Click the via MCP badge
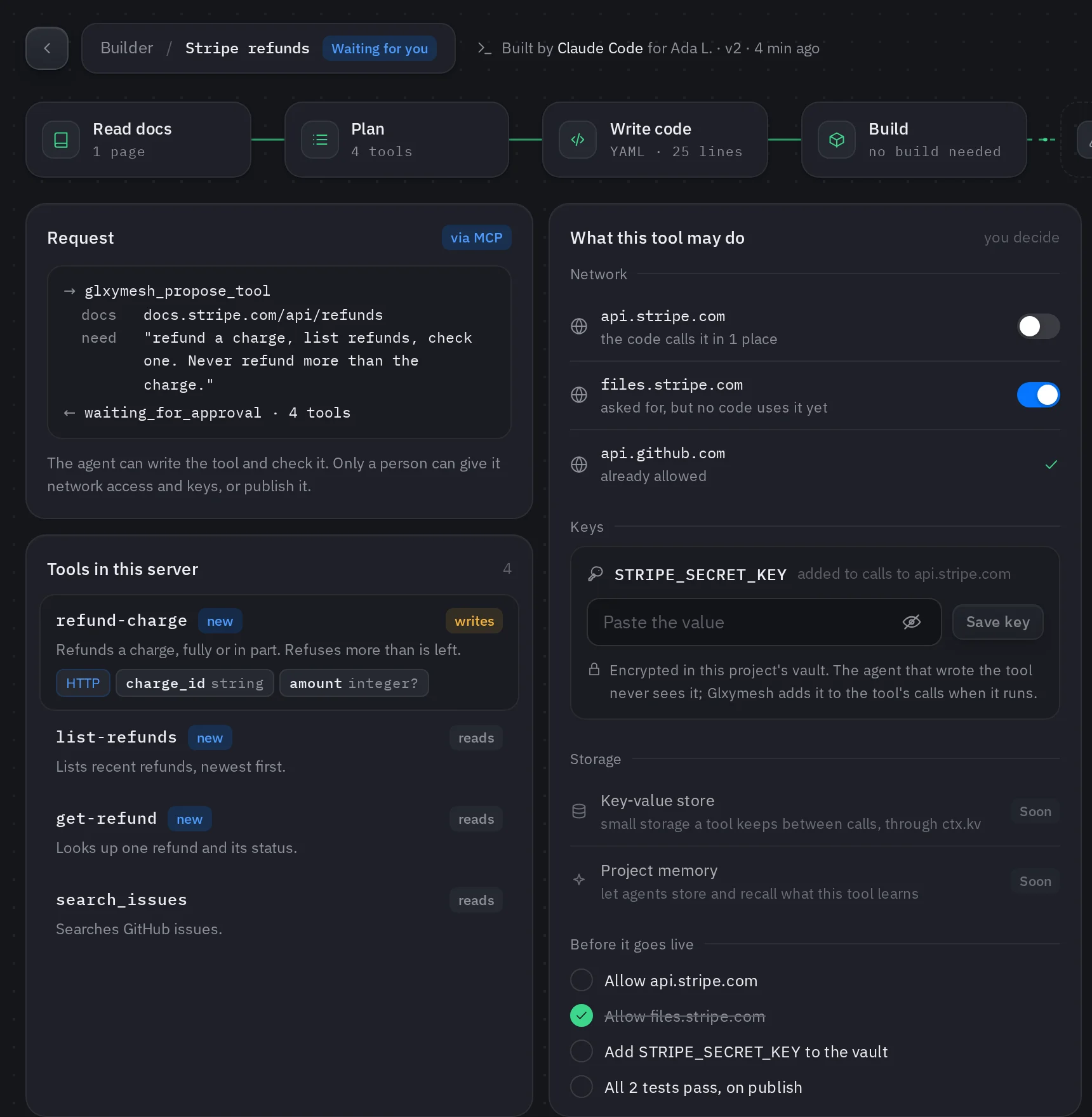Image resolution: width=1092 pixels, height=1117 pixels. (x=476, y=238)
